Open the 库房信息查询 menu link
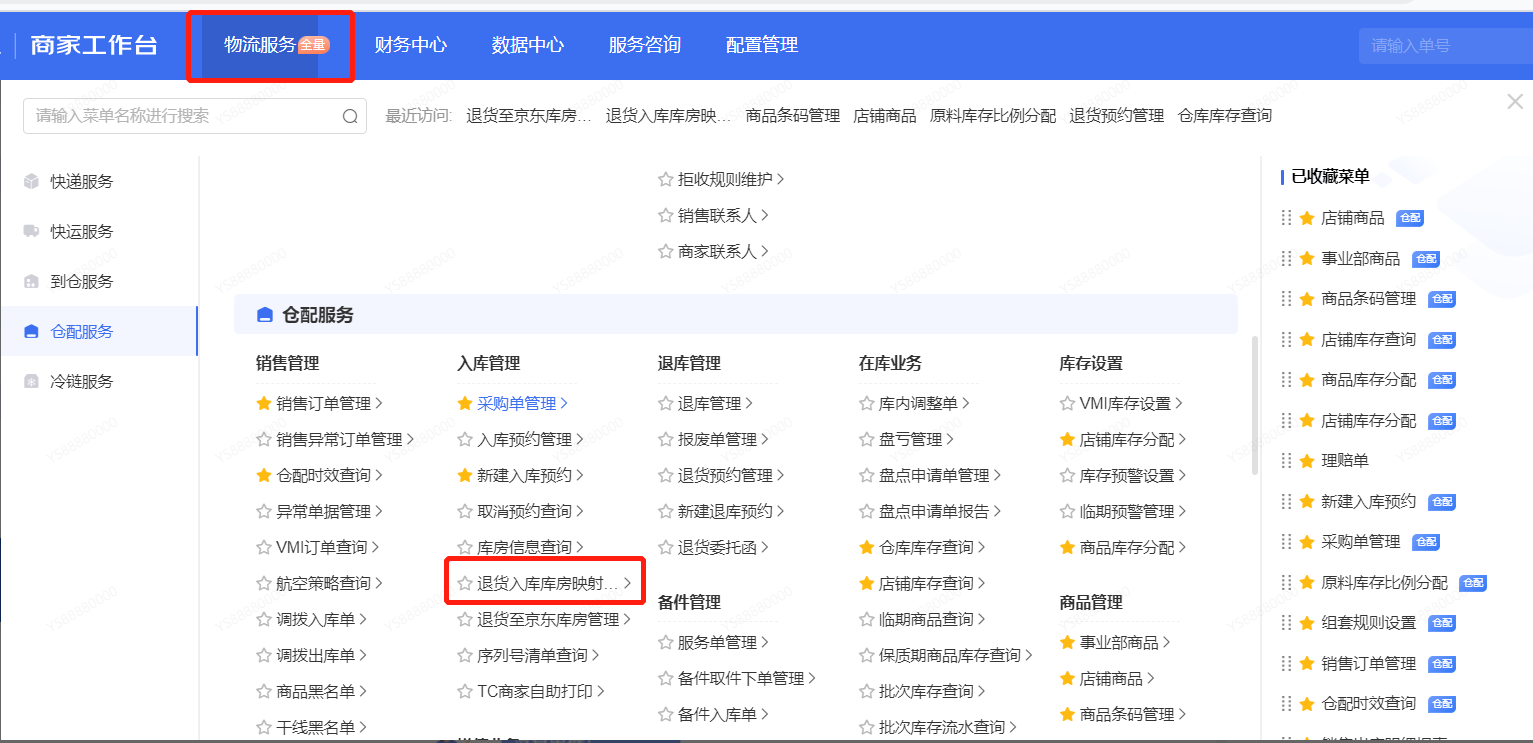 [525, 548]
